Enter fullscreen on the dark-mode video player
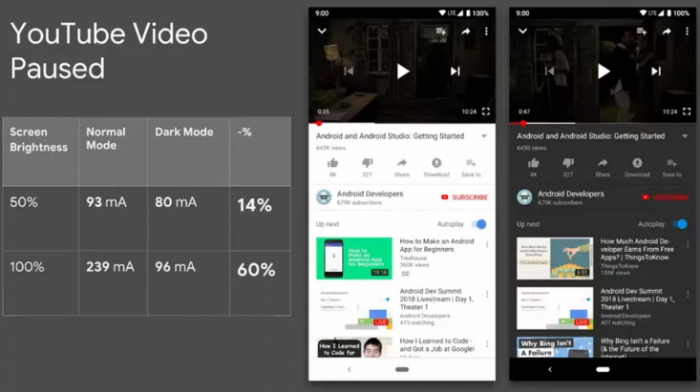 click(x=687, y=111)
